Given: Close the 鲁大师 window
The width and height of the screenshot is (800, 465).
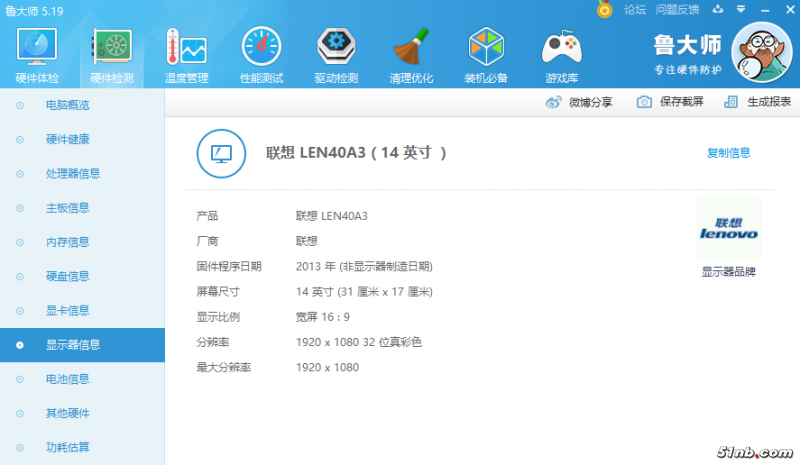Looking at the screenshot, I should [790, 10].
